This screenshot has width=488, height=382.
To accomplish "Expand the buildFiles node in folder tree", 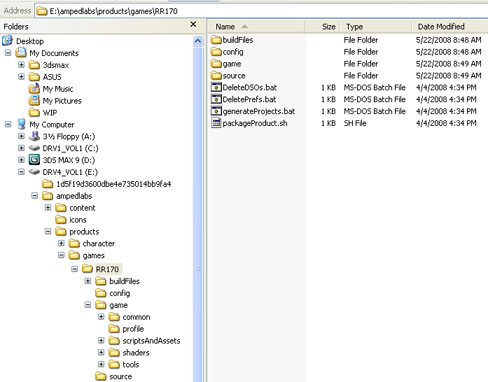I will pos(88,281).
